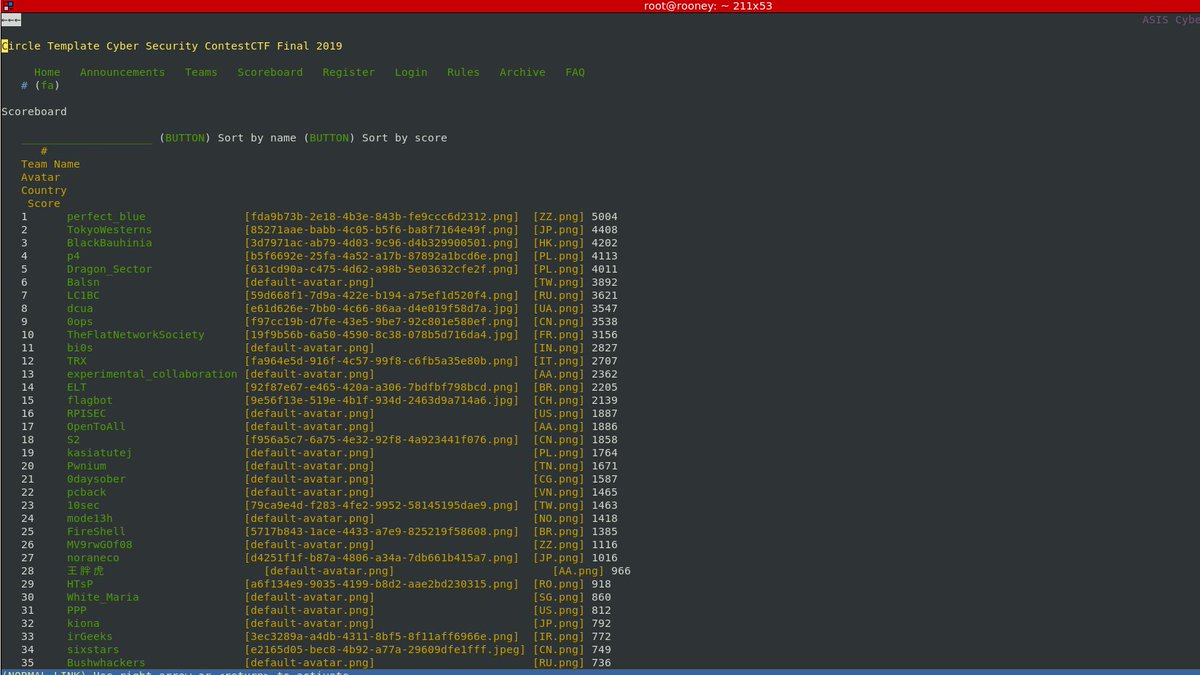1200x675 pixels.
Task: Open the Rules link
Action: (x=463, y=72)
